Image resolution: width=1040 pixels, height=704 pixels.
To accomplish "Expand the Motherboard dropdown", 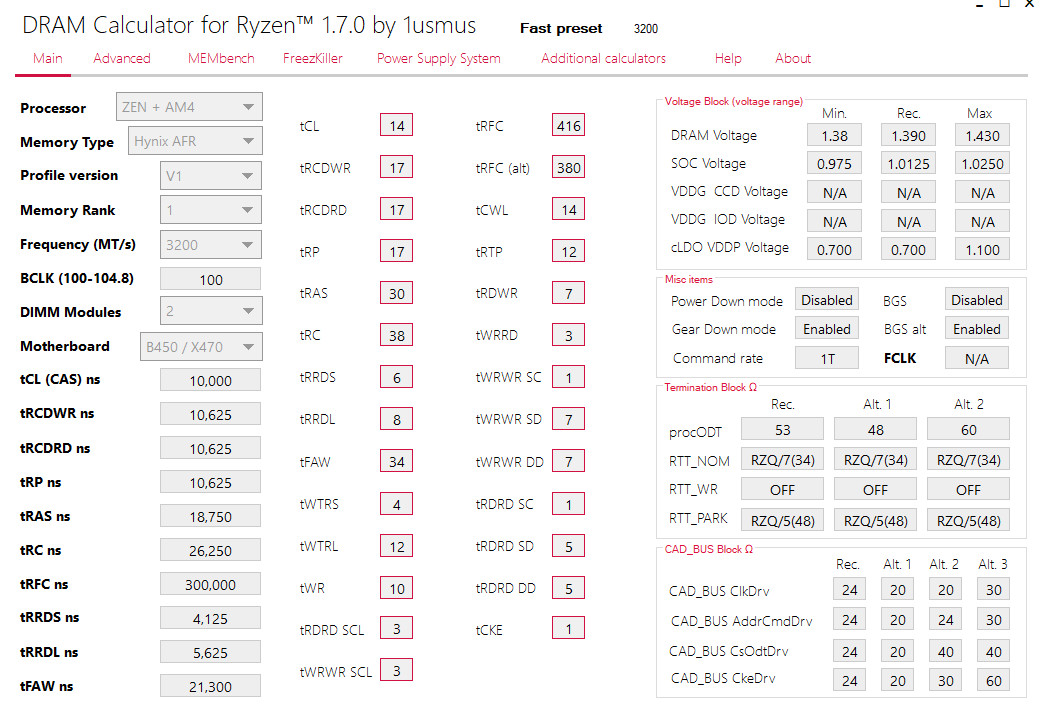I will 201,346.
